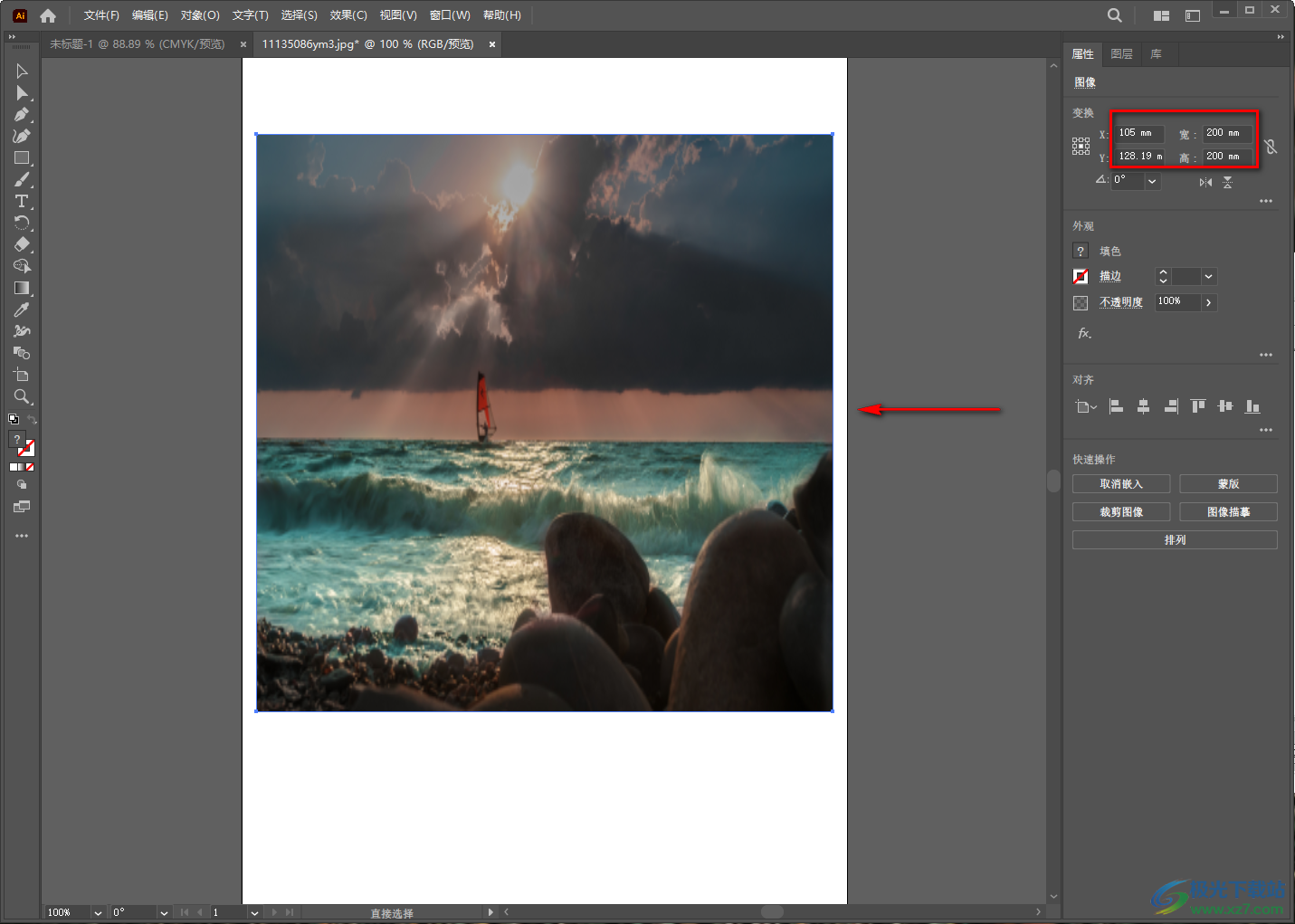Viewport: 1295px width, 924px height.
Task: Select the Direct Selection tool
Action: [22, 93]
